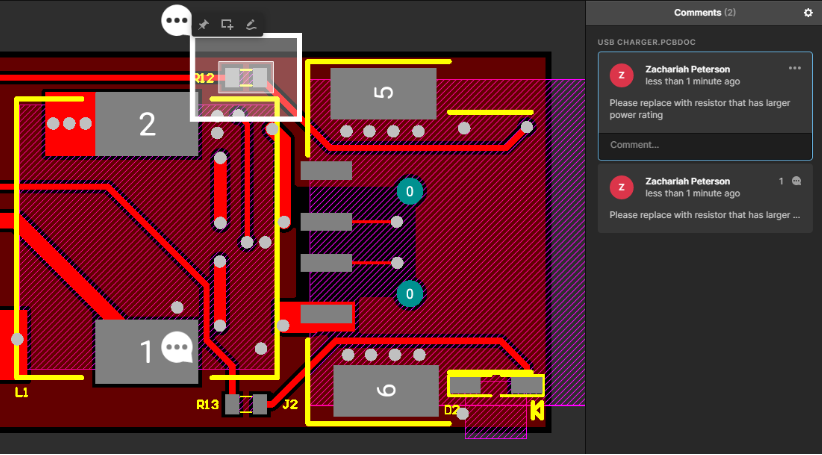
Task: Click the comment bubble above resistor R12
Action: (177, 21)
